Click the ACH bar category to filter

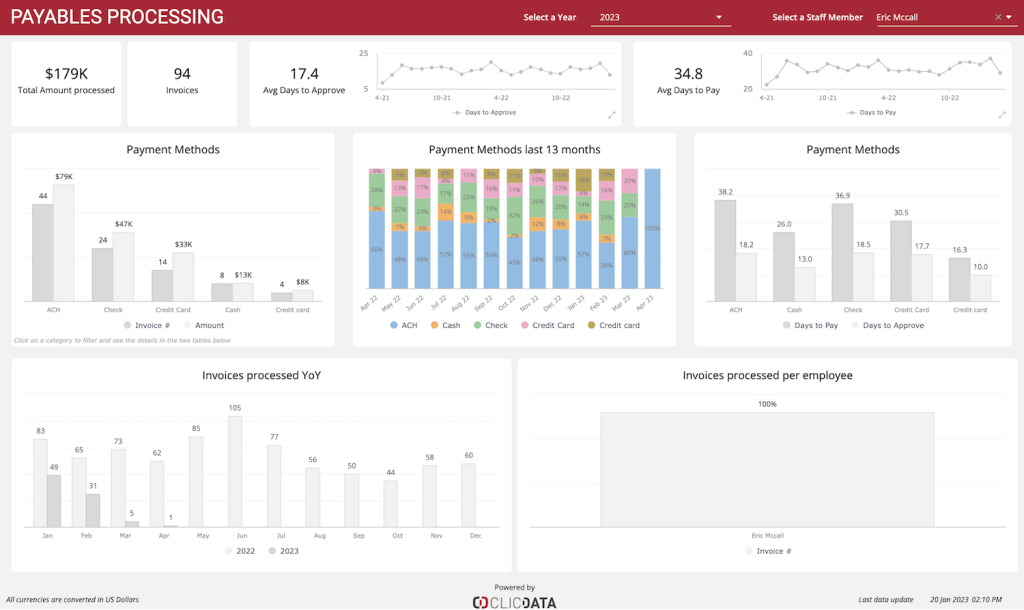41,252
